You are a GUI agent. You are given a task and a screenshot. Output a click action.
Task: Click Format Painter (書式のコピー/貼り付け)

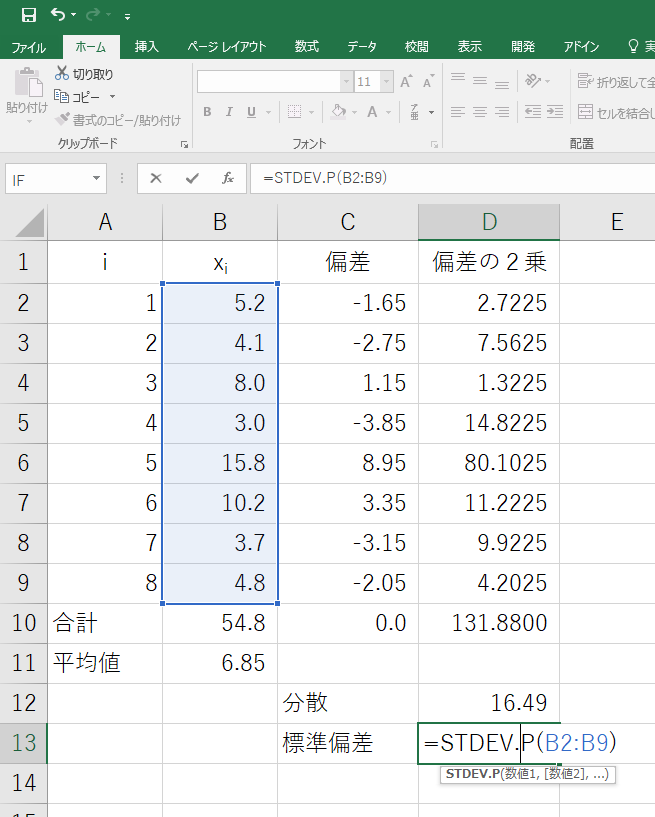coord(118,120)
